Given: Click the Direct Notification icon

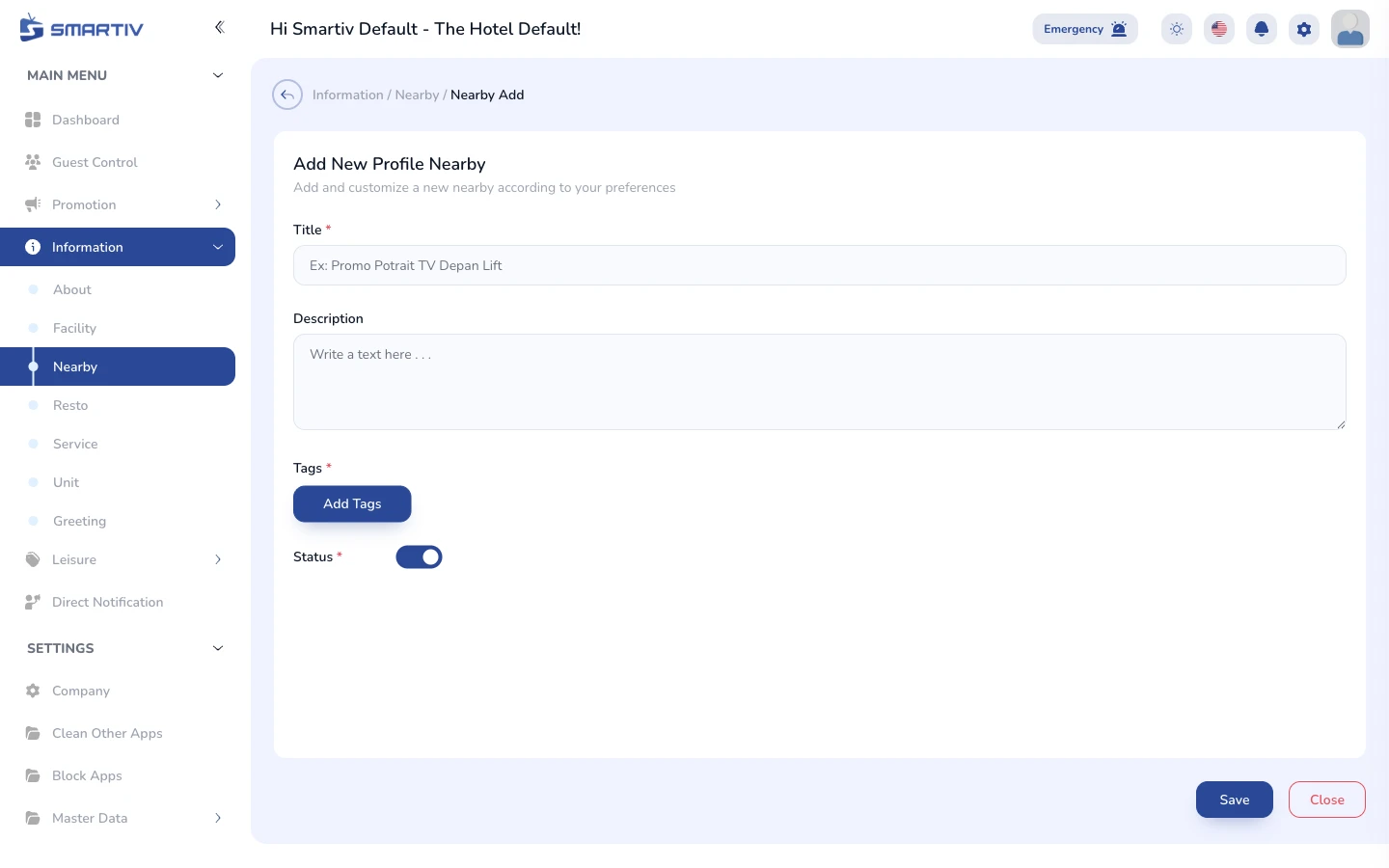Looking at the screenshot, I should [x=33, y=602].
